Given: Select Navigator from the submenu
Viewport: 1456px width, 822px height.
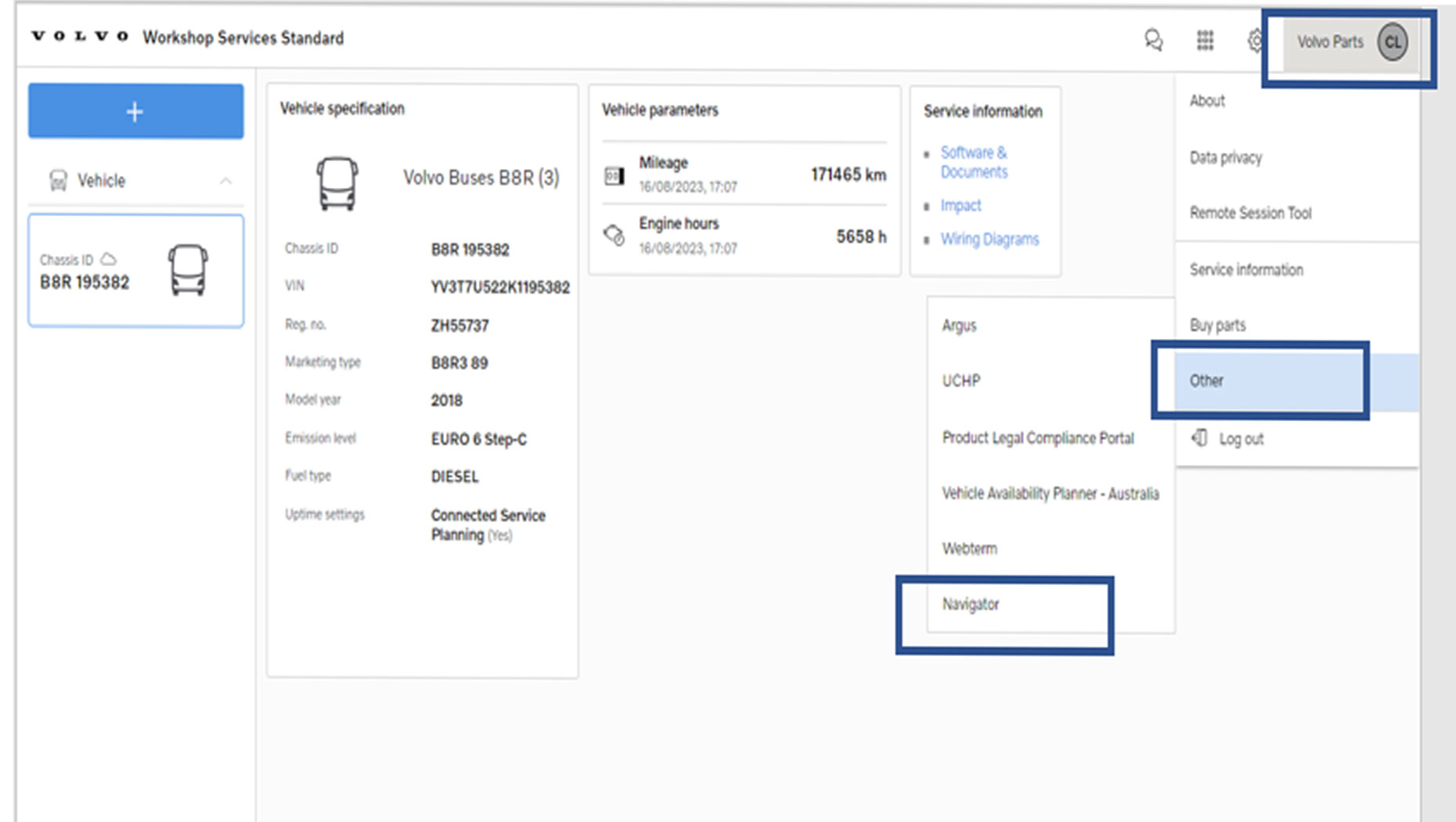Looking at the screenshot, I should pyautogui.click(x=971, y=604).
